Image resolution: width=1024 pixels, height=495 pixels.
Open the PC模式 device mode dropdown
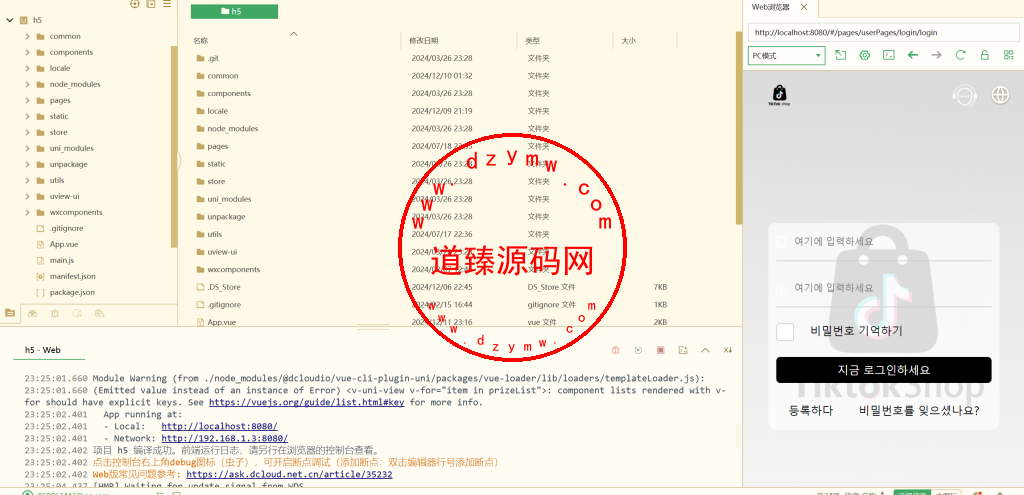786,56
